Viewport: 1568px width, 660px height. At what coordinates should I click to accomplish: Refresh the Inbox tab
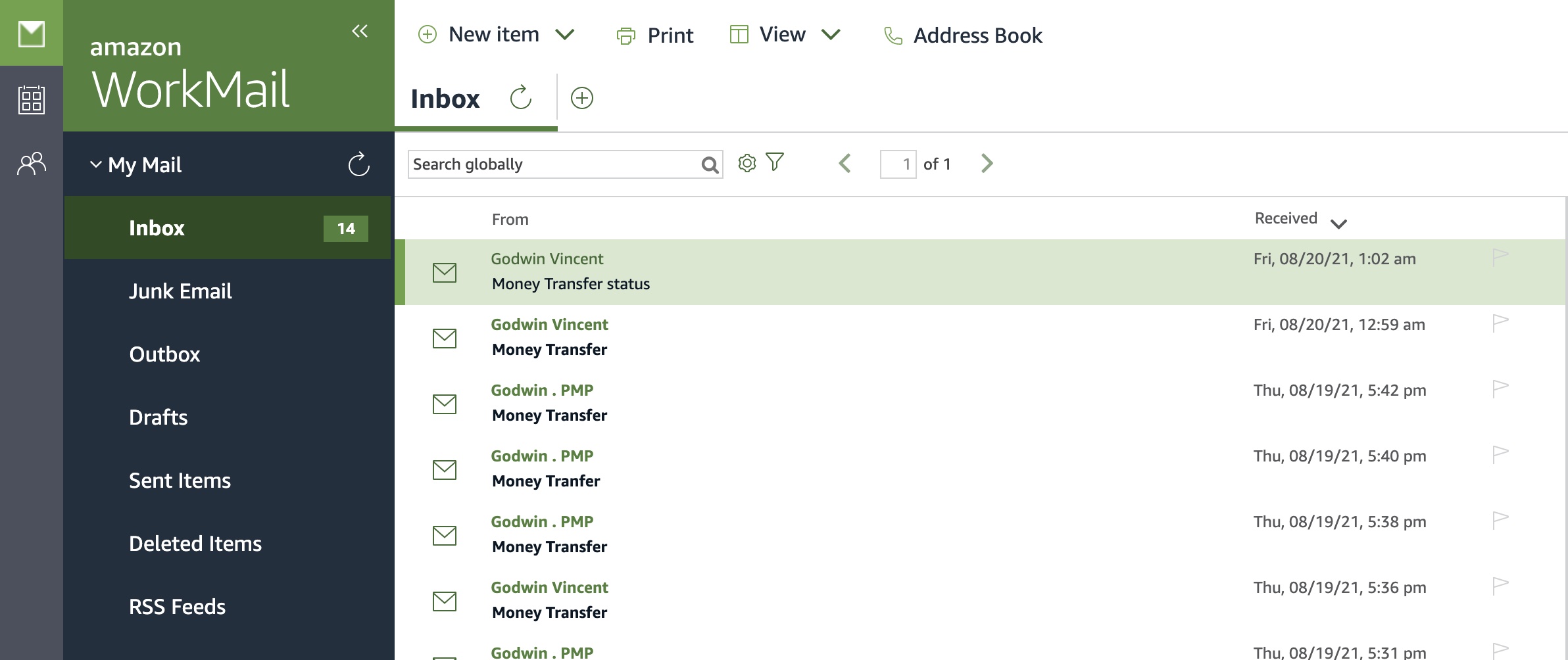[521, 98]
